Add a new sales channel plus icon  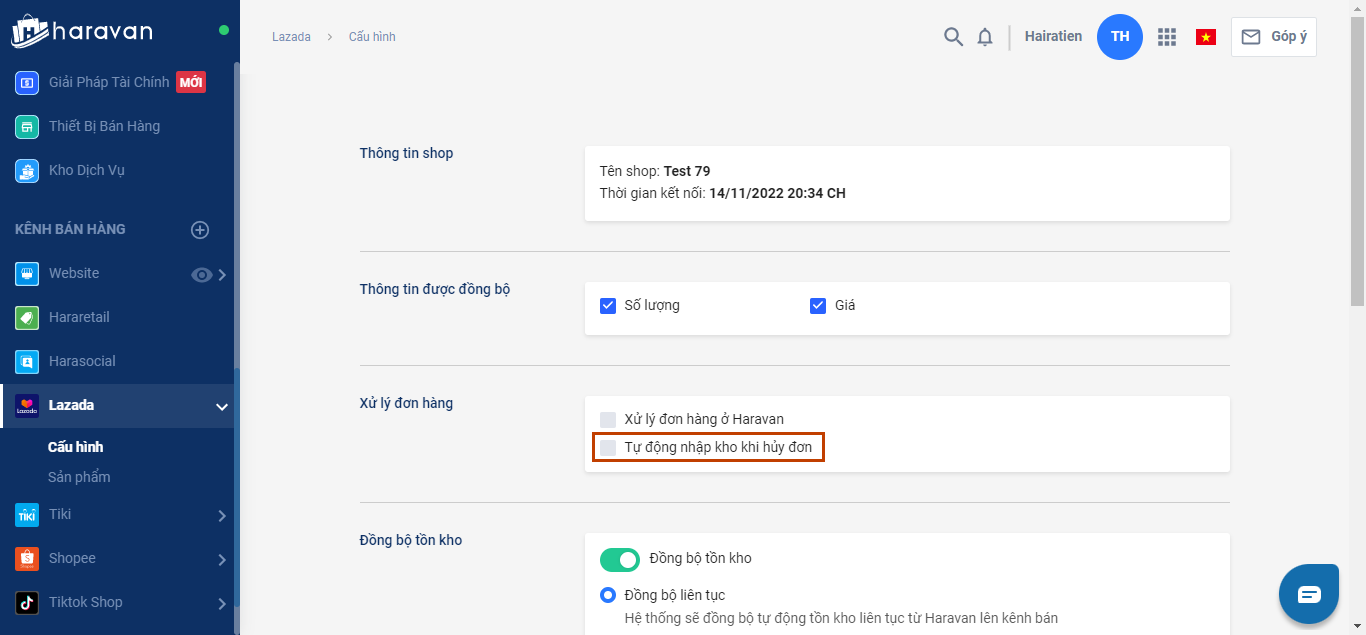click(200, 230)
